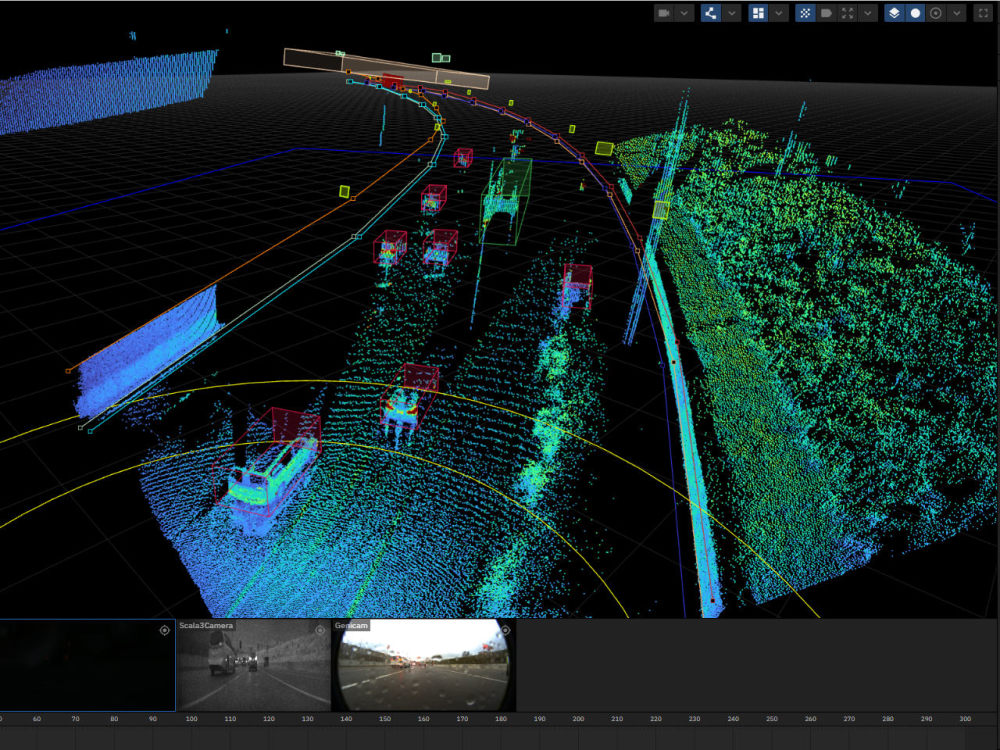Click the Scala3Camera label
The height and width of the screenshot is (750, 1000).
pos(206,626)
